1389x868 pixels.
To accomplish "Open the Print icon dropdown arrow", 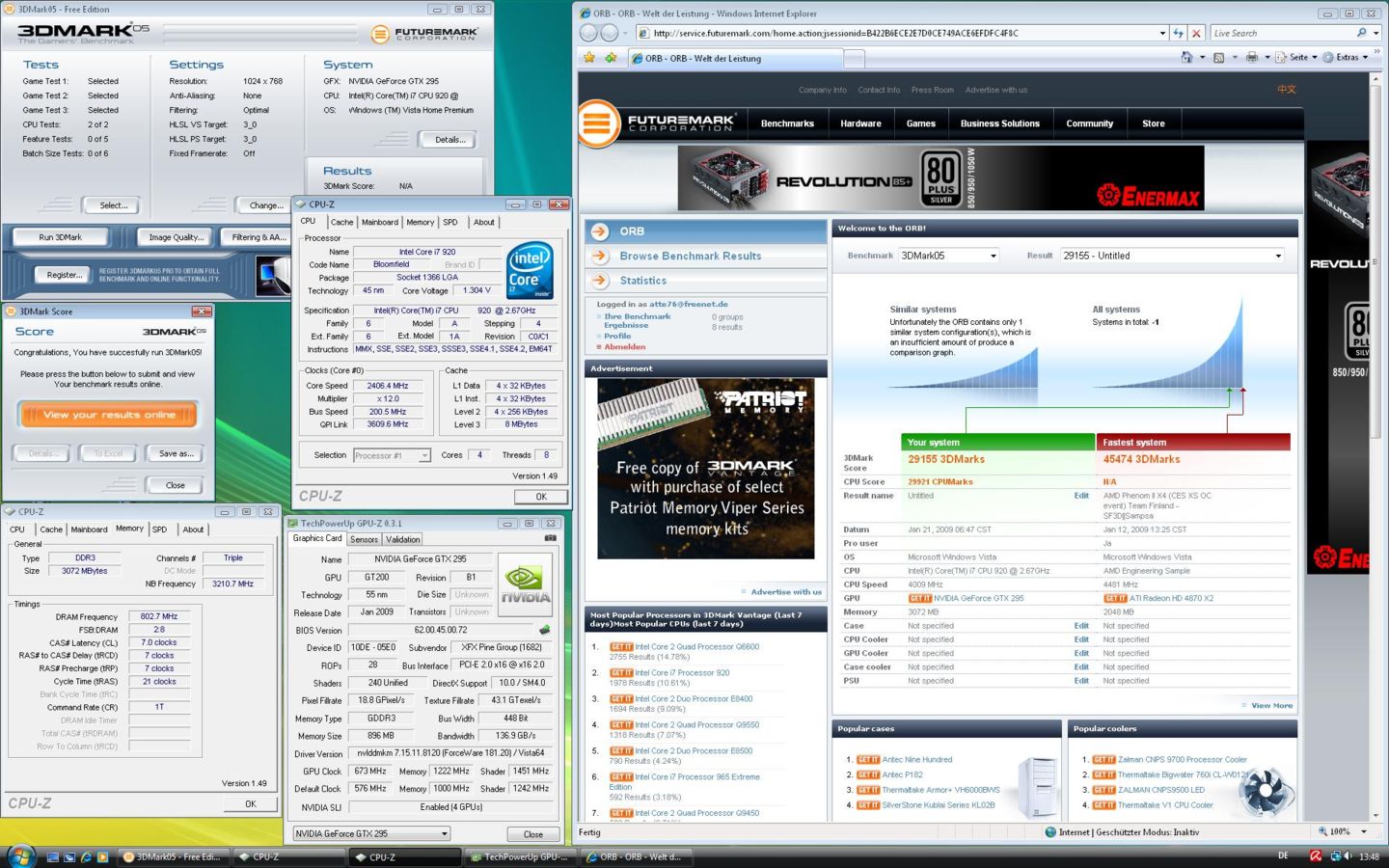I will pyautogui.click(x=1266, y=58).
